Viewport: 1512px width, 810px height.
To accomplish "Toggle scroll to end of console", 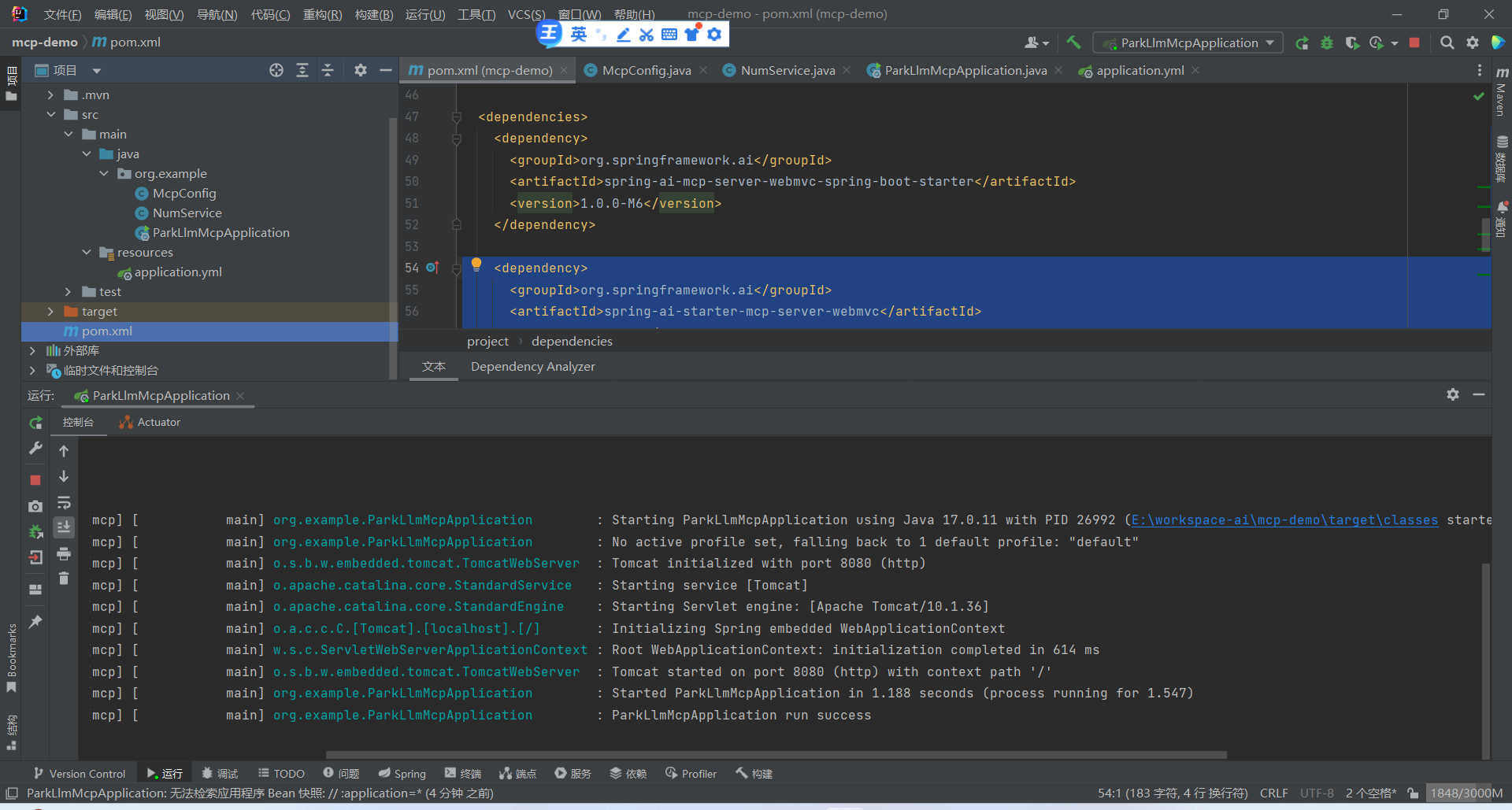I will pyautogui.click(x=64, y=527).
